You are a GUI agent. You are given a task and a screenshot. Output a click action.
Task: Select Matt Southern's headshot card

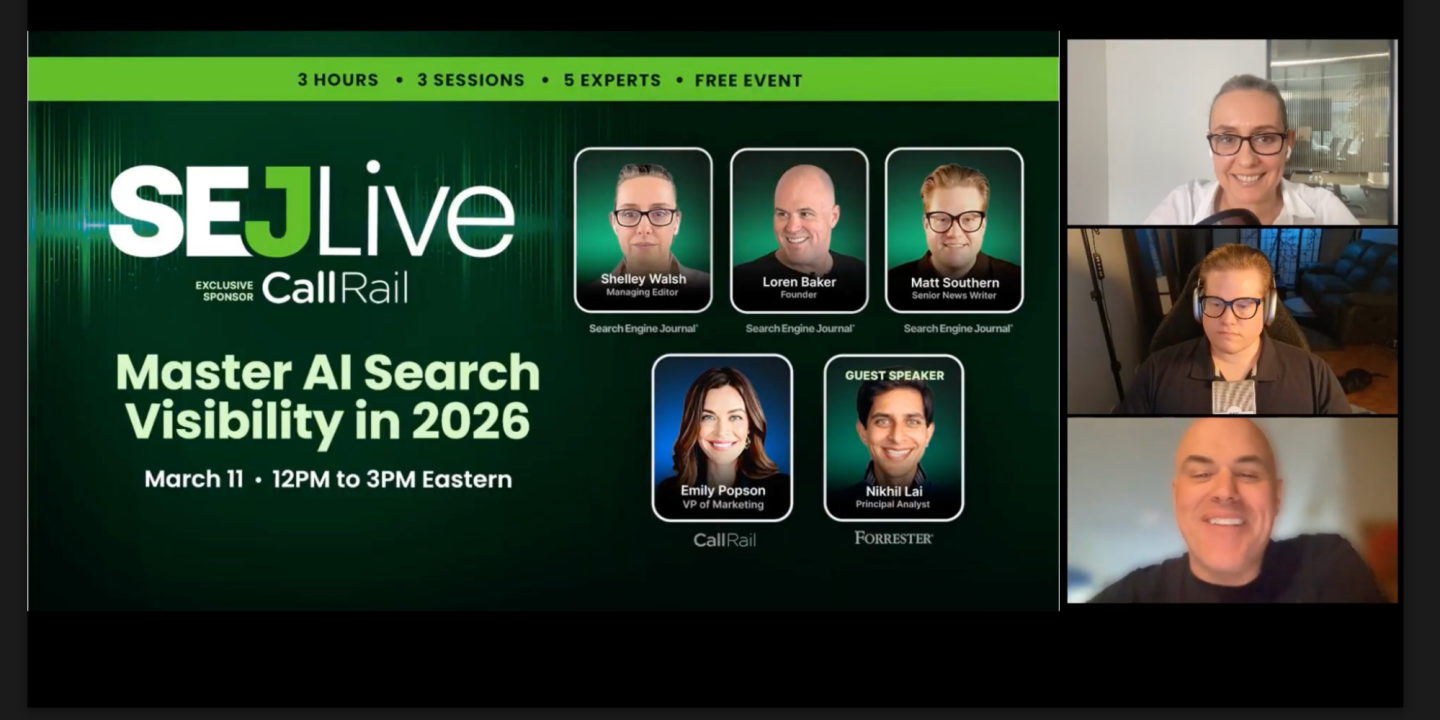(952, 228)
